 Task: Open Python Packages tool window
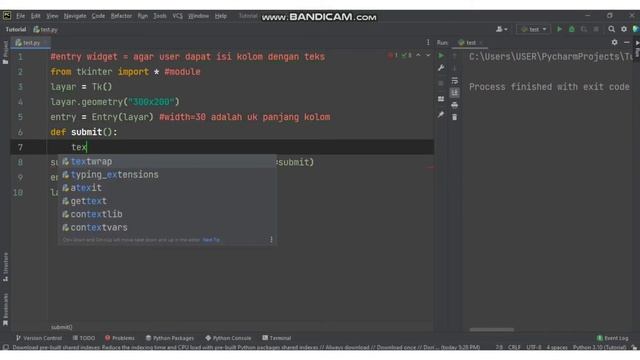click(x=169, y=338)
